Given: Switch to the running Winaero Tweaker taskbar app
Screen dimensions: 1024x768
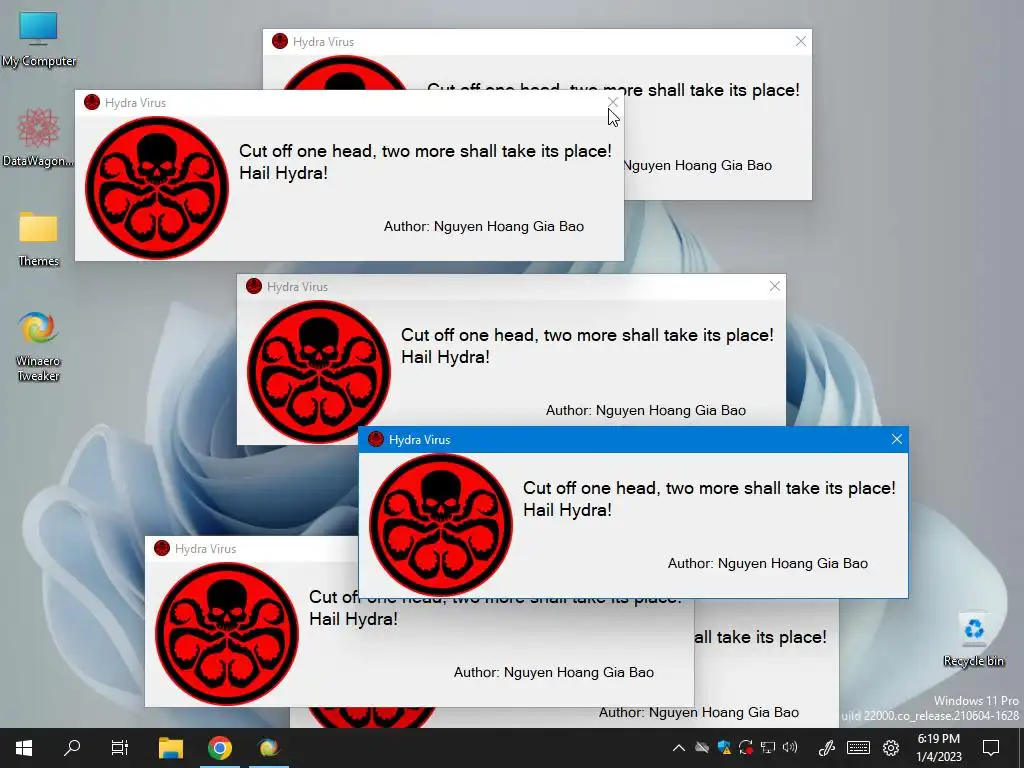Looking at the screenshot, I should pos(268,748).
